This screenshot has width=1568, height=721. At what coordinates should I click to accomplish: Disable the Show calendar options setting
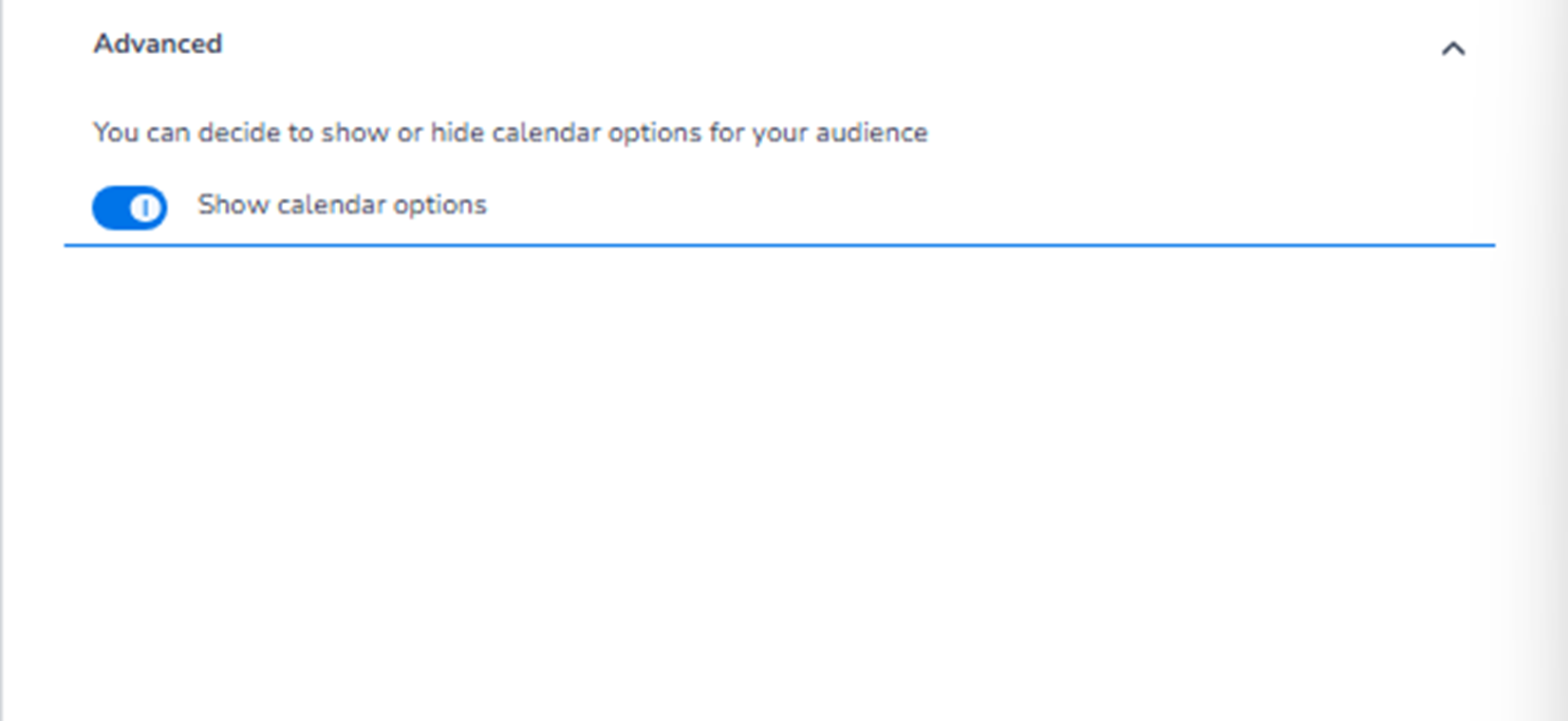[x=129, y=207]
